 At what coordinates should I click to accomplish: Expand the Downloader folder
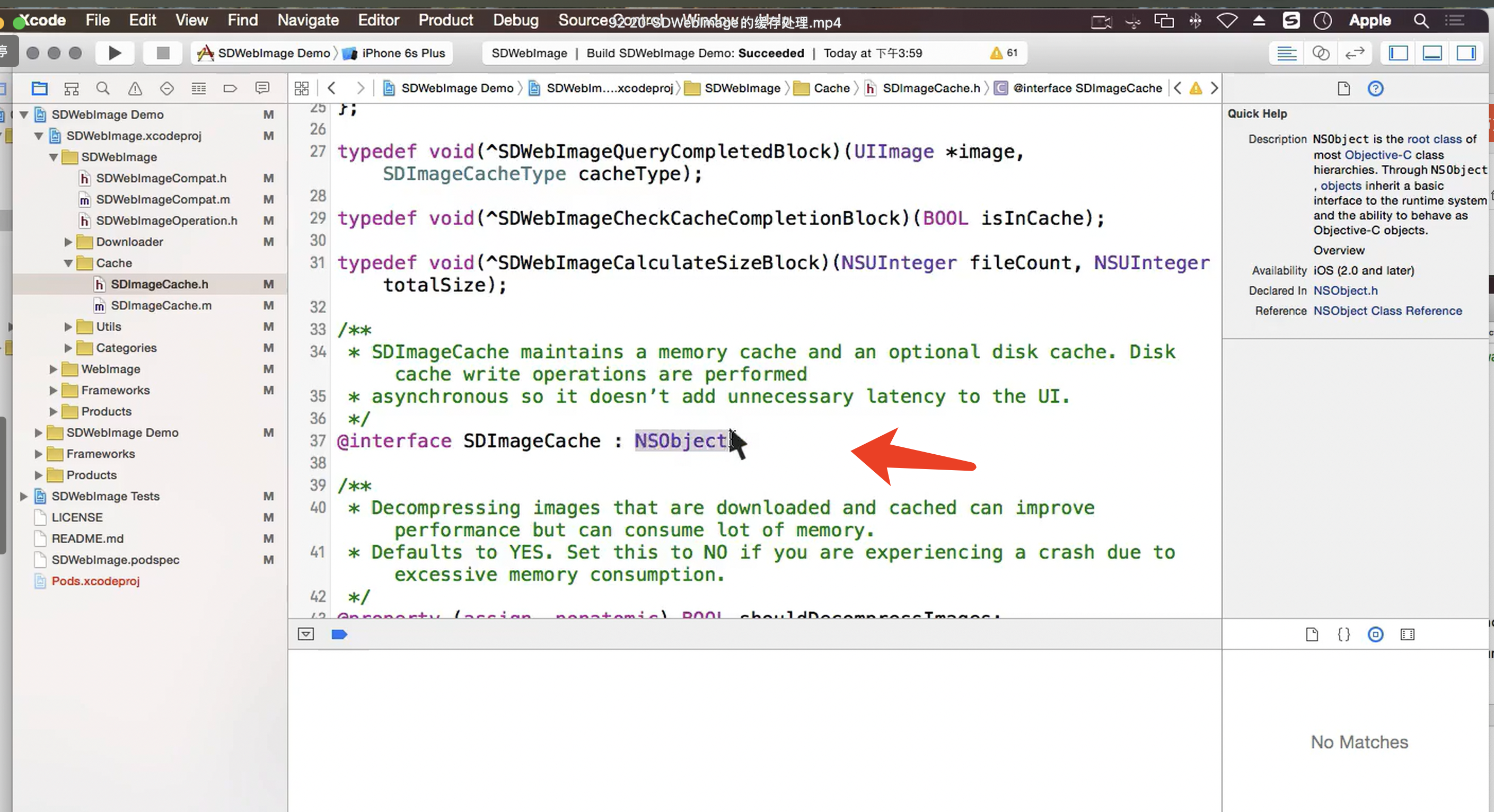click(x=68, y=241)
